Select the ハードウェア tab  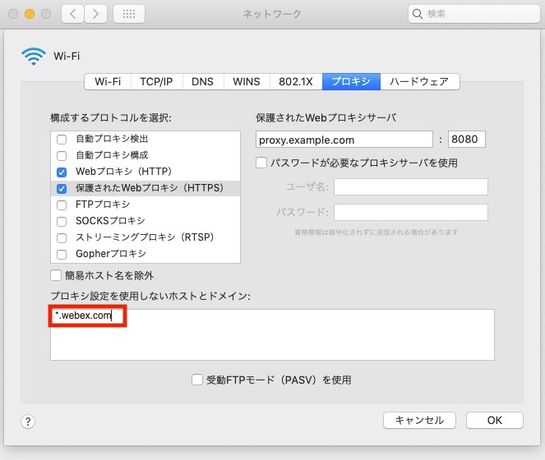coord(420,82)
